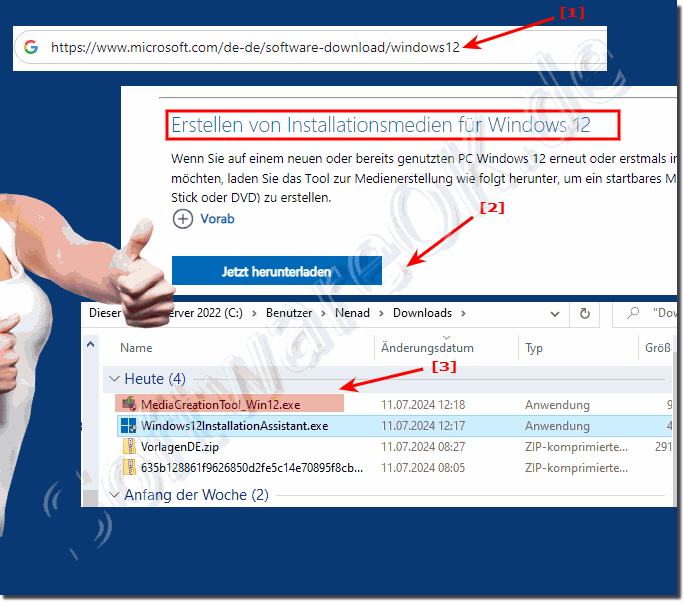Screen dimensions: 684x602
Task: Click the date 11.07.2024 12:18
Action: tap(423, 405)
